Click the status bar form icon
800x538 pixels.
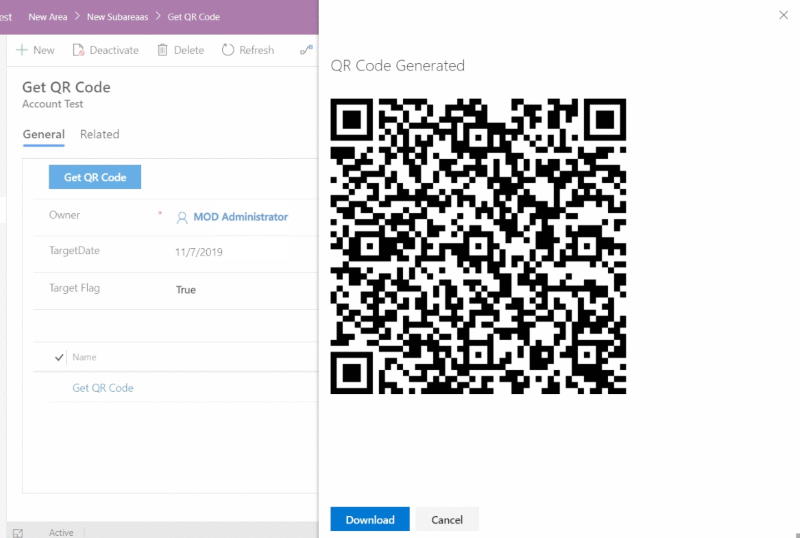[18, 533]
